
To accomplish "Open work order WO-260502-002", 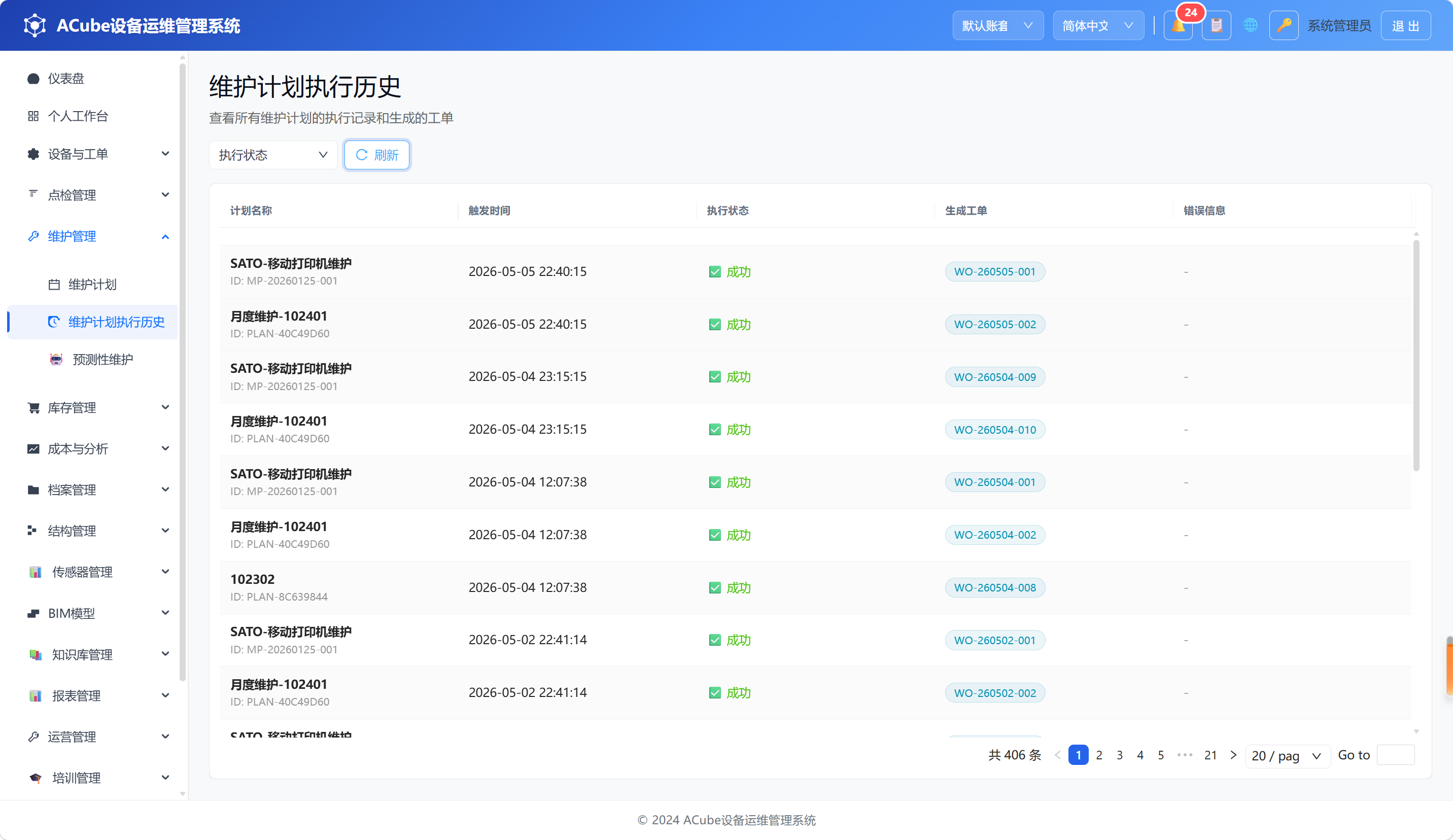I will click(994, 693).
